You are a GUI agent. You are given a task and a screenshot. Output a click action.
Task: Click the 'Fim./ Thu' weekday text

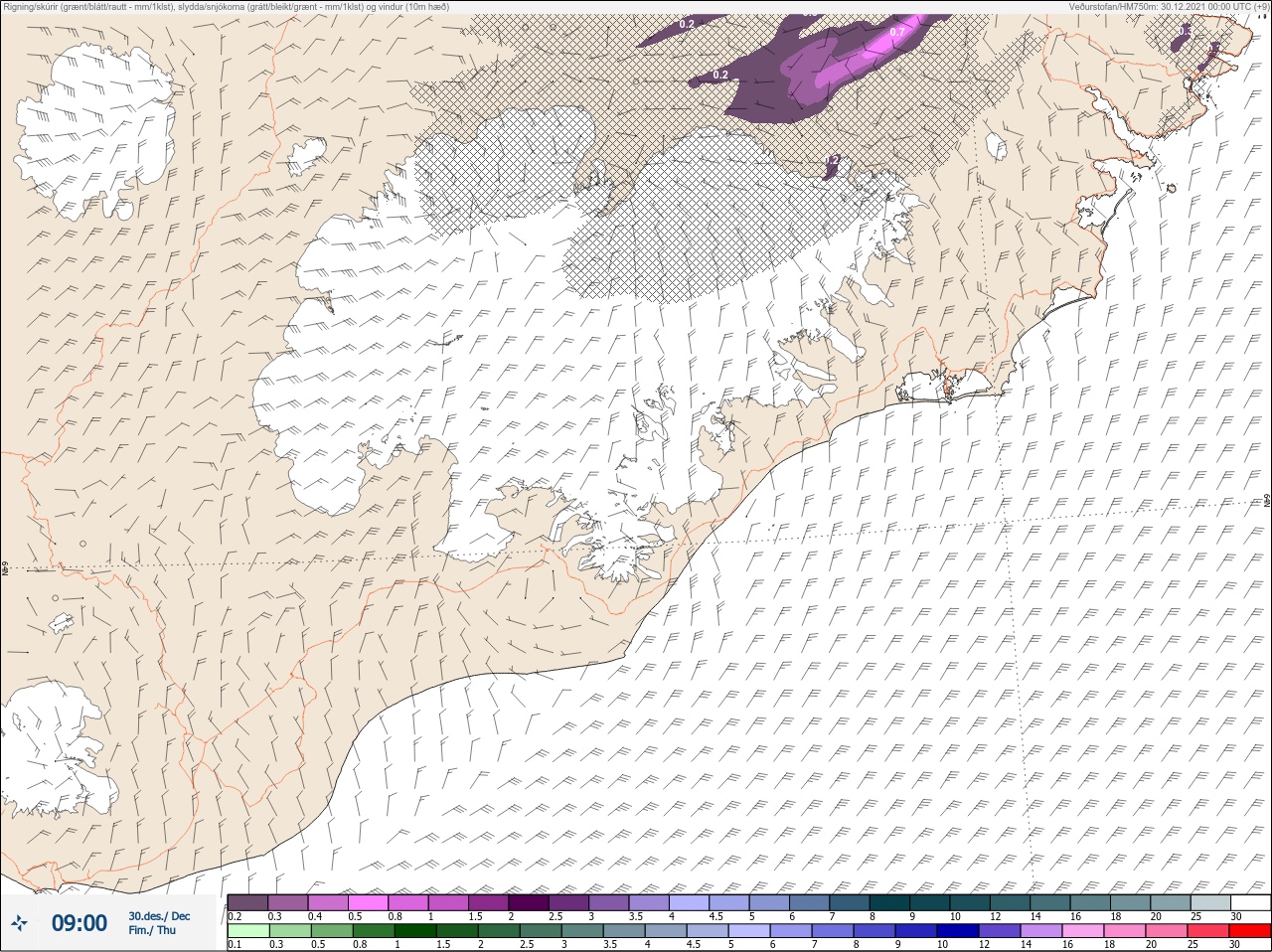coord(152,930)
